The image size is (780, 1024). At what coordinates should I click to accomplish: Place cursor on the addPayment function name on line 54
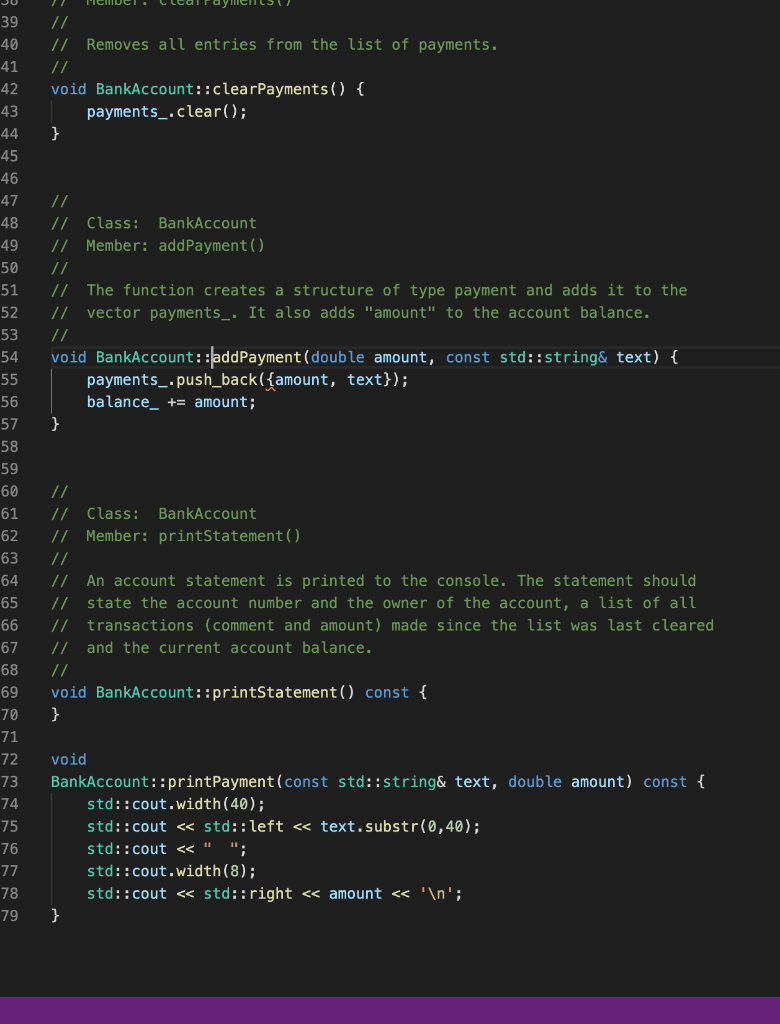(x=257, y=357)
